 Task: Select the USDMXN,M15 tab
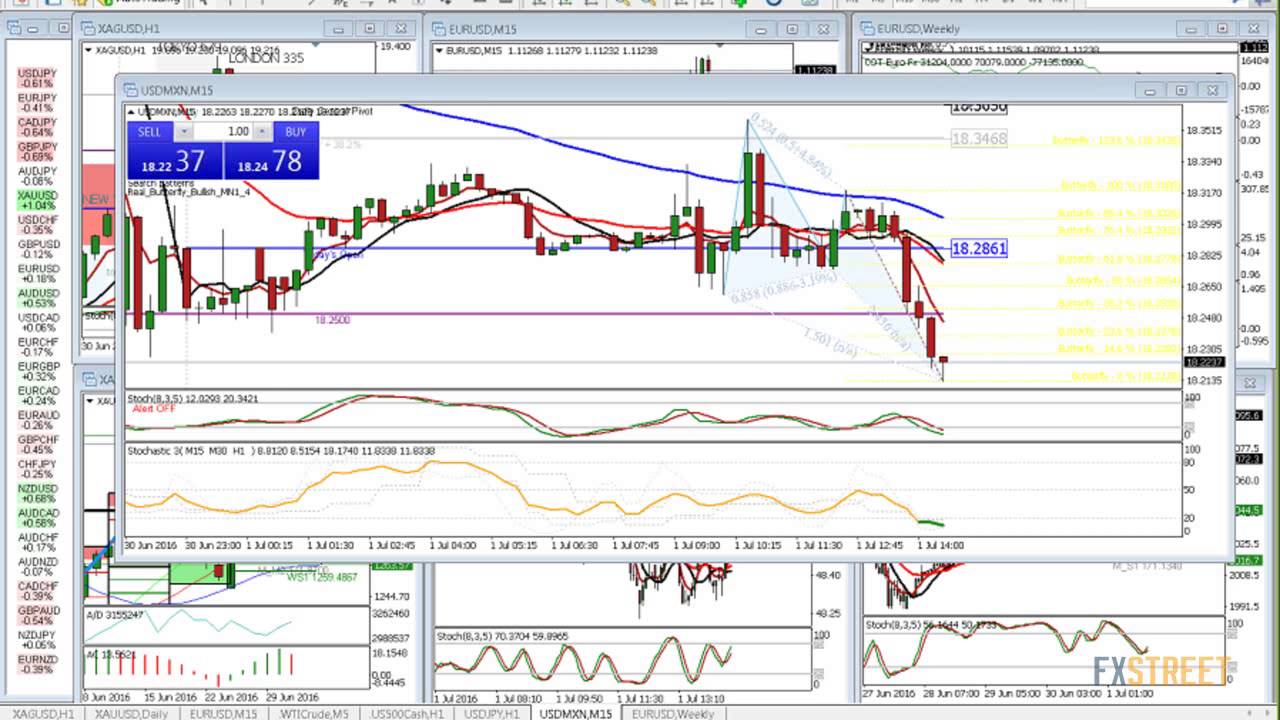click(576, 714)
